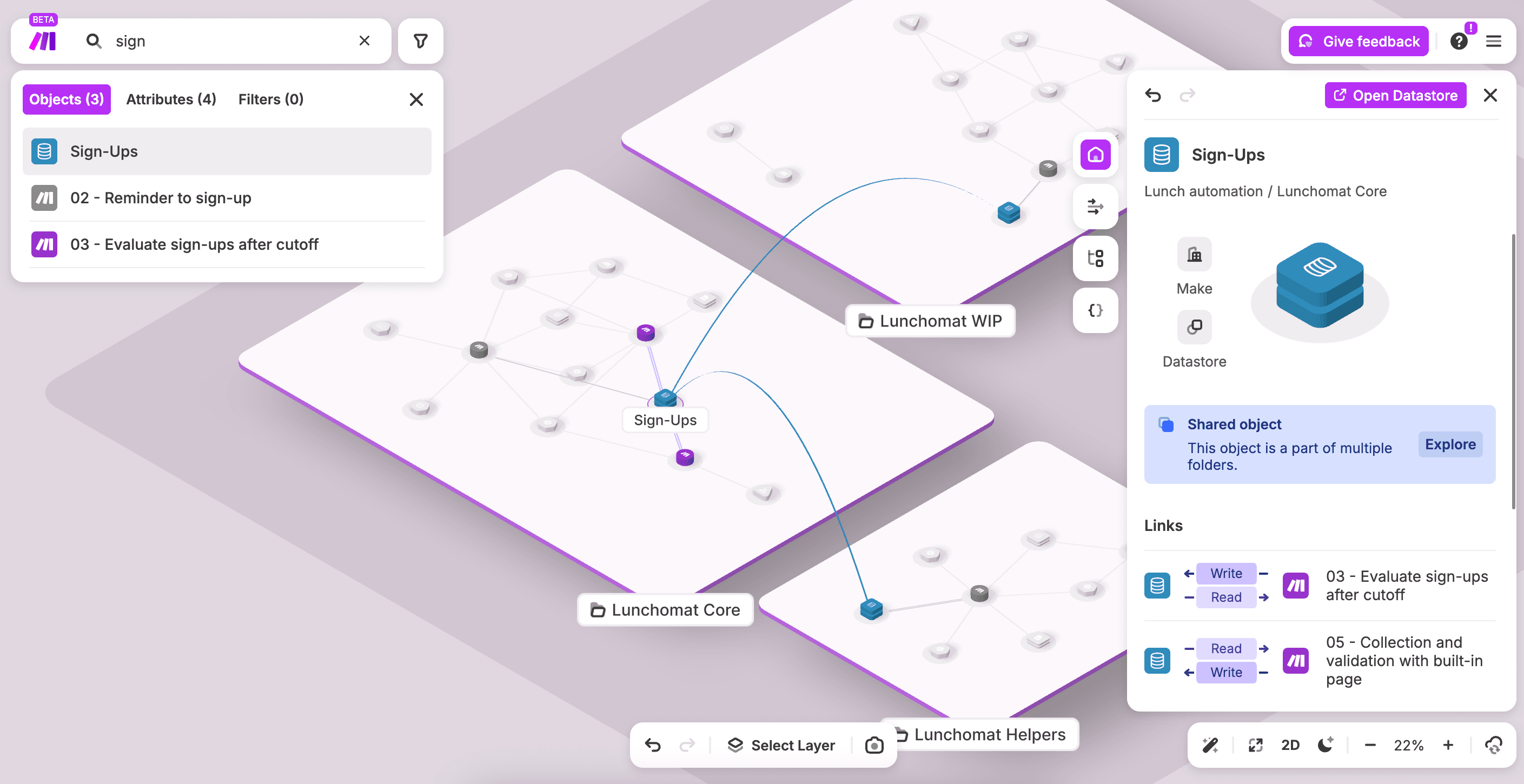Select Sign-Ups in the search results

(x=104, y=151)
